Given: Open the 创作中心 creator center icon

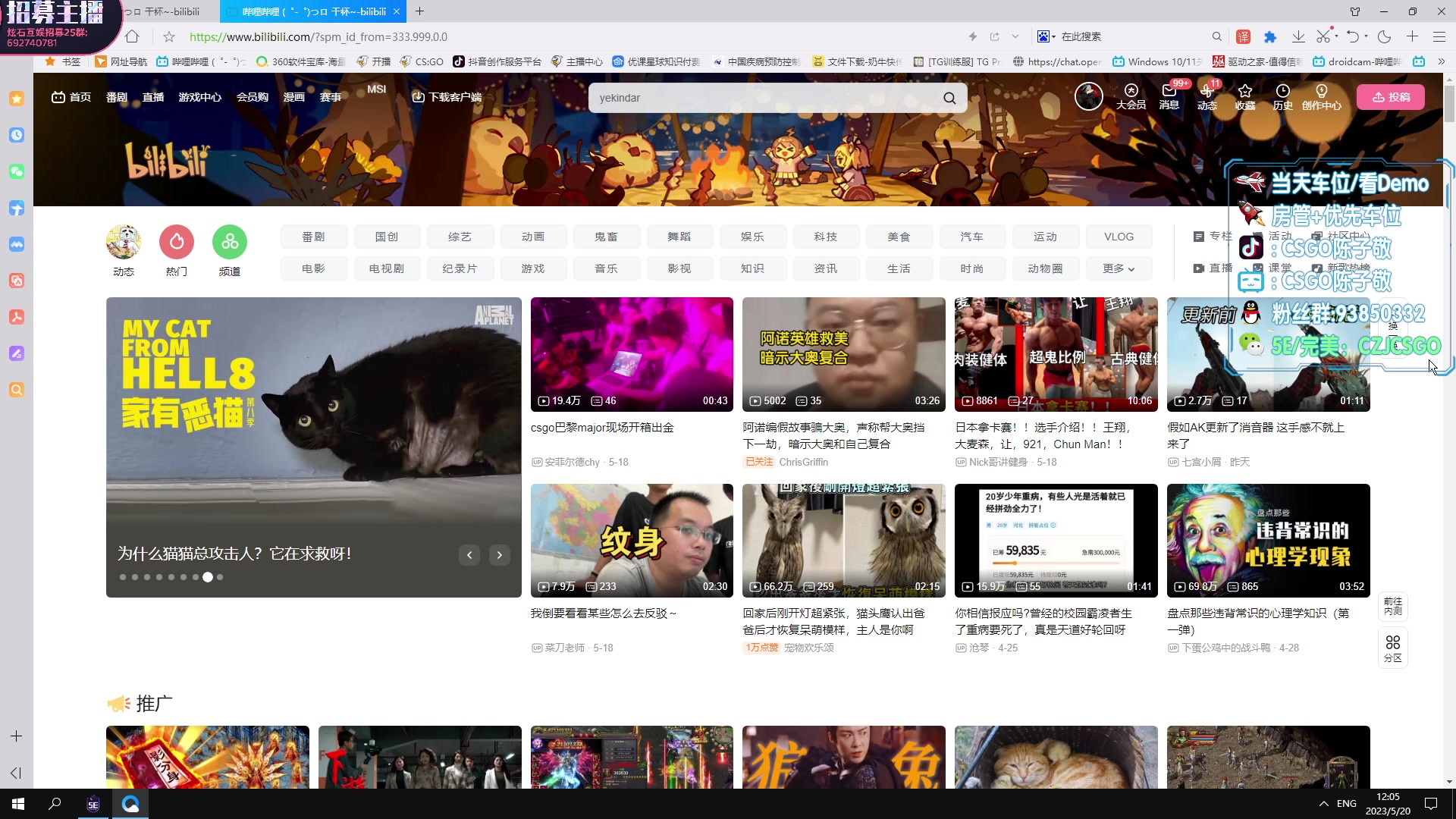Looking at the screenshot, I should [1322, 97].
